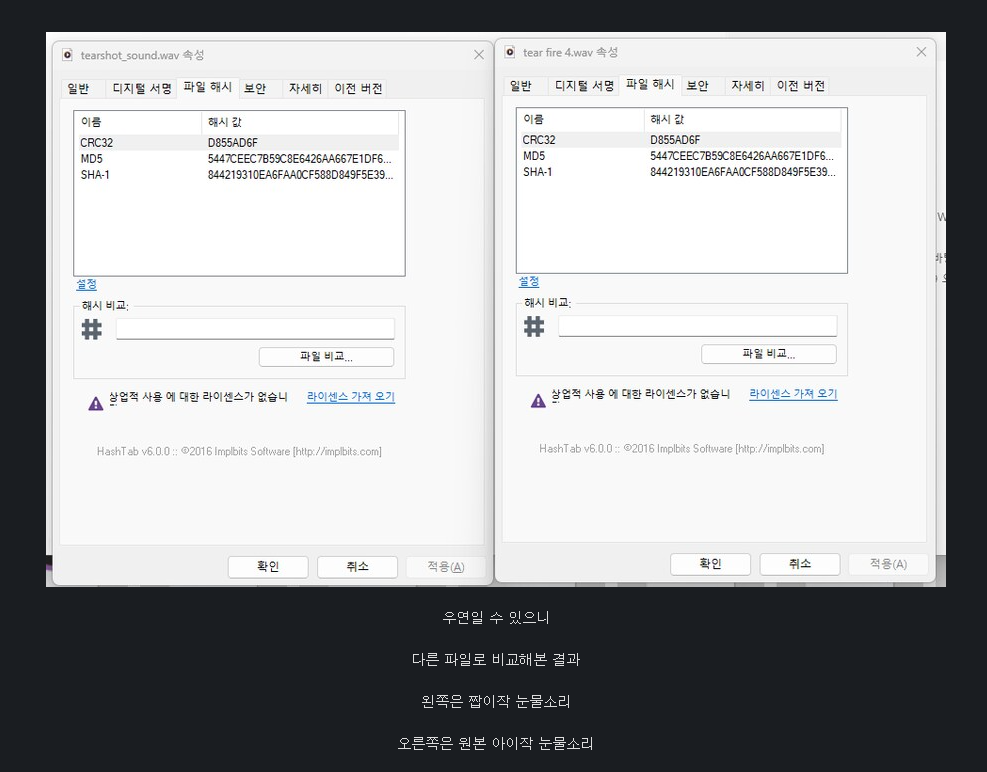
Task: Click 라이센스 가져 오기 link in tearshot_sound.wav window
Action: [351, 397]
